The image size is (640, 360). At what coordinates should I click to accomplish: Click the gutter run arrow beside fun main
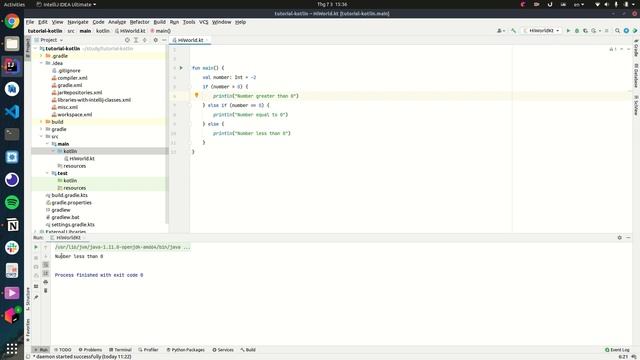[x=181, y=68]
